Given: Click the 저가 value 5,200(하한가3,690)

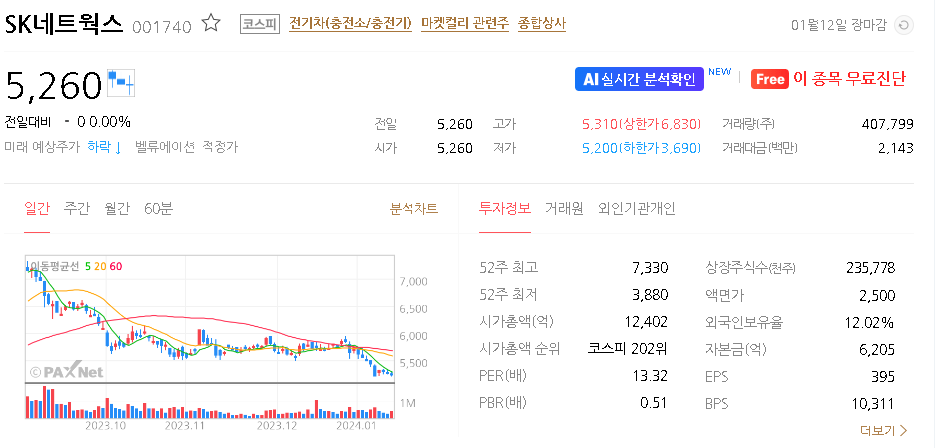Looking at the screenshot, I should 641,148.
